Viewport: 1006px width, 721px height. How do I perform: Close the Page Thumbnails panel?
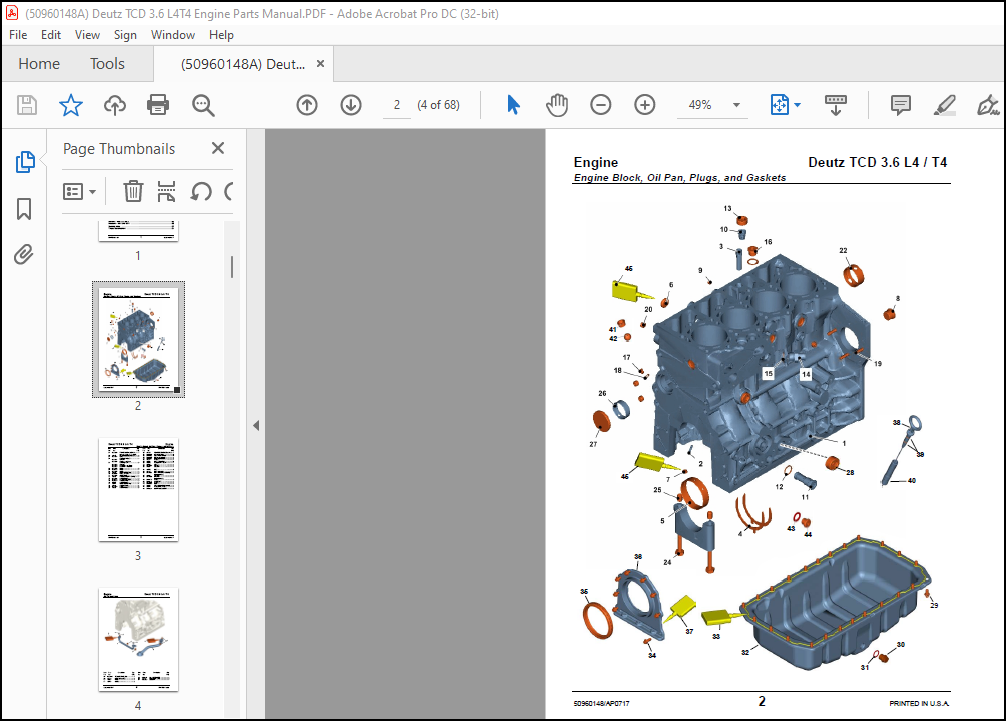218,148
